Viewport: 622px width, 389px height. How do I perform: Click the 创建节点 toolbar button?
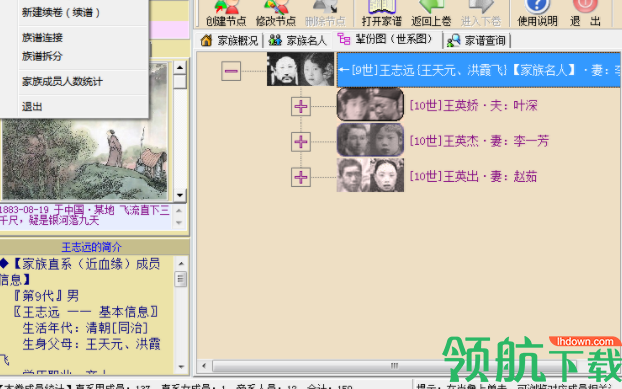pos(226,13)
